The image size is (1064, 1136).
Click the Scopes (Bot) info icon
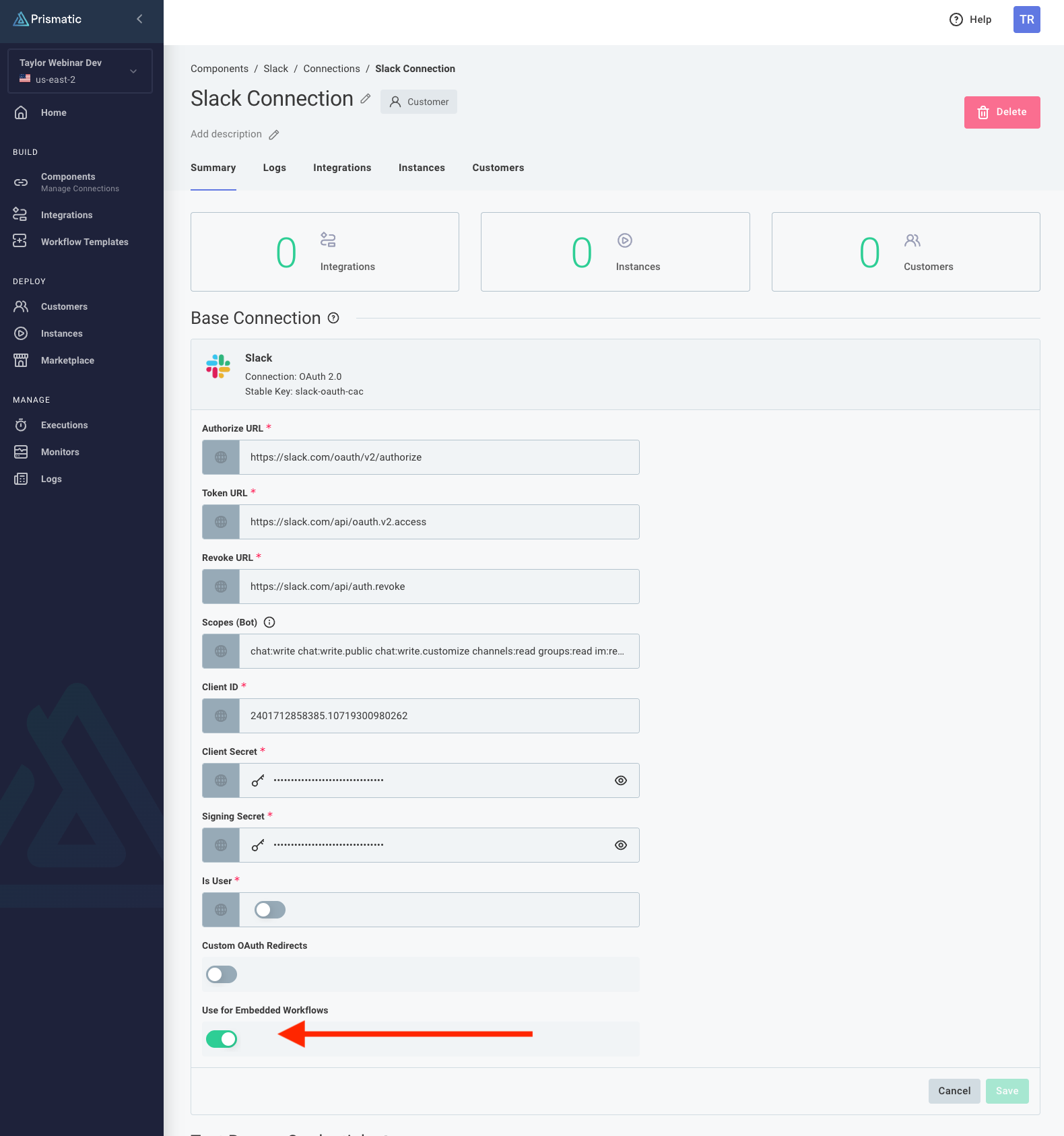coord(269,622)
